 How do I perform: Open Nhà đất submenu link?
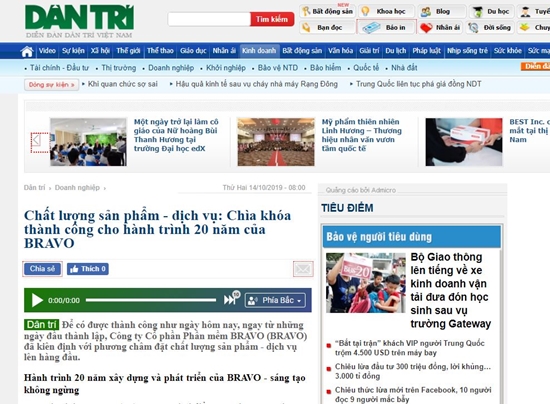404,68
